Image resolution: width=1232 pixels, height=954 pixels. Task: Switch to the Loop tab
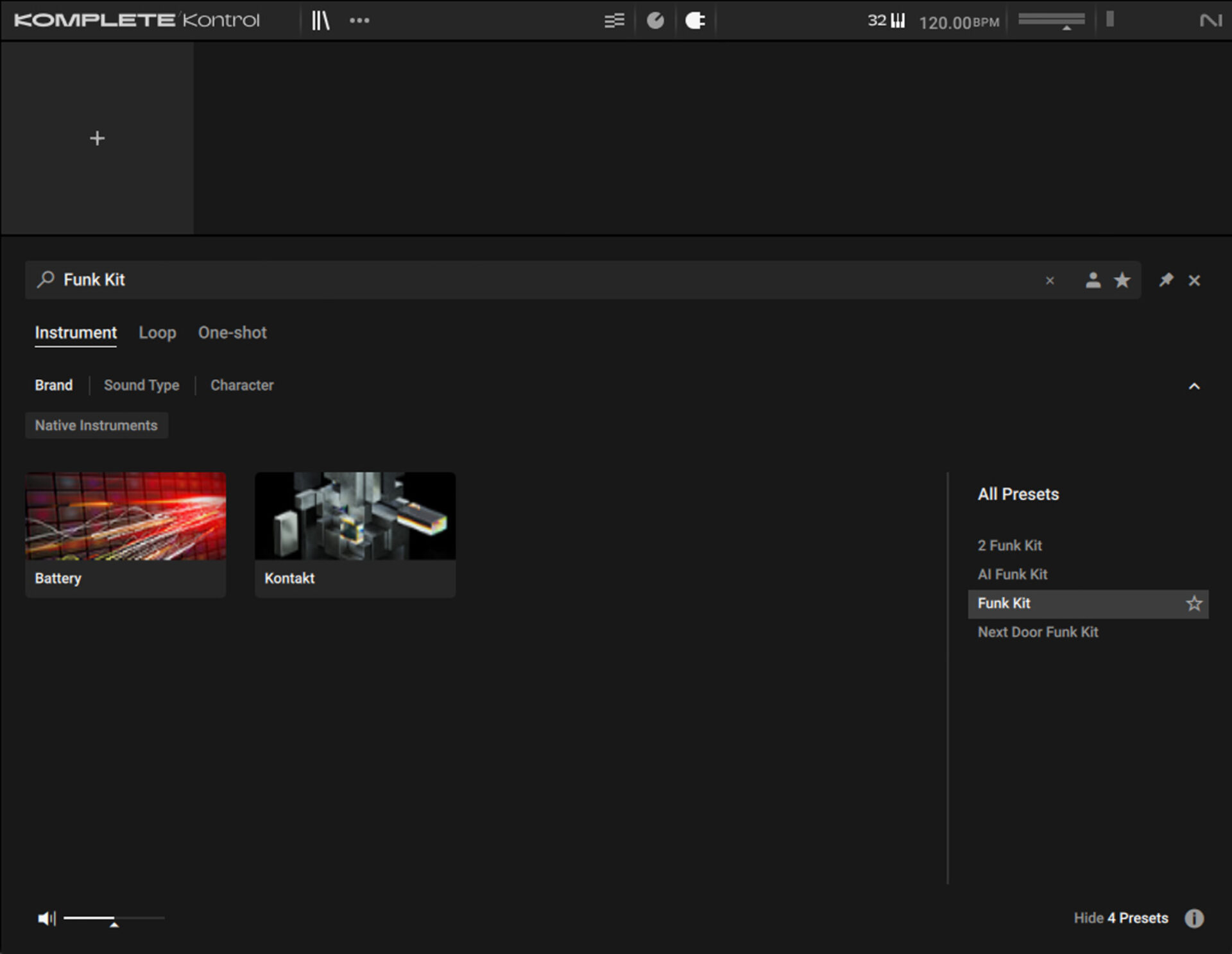tap(157, 333)
